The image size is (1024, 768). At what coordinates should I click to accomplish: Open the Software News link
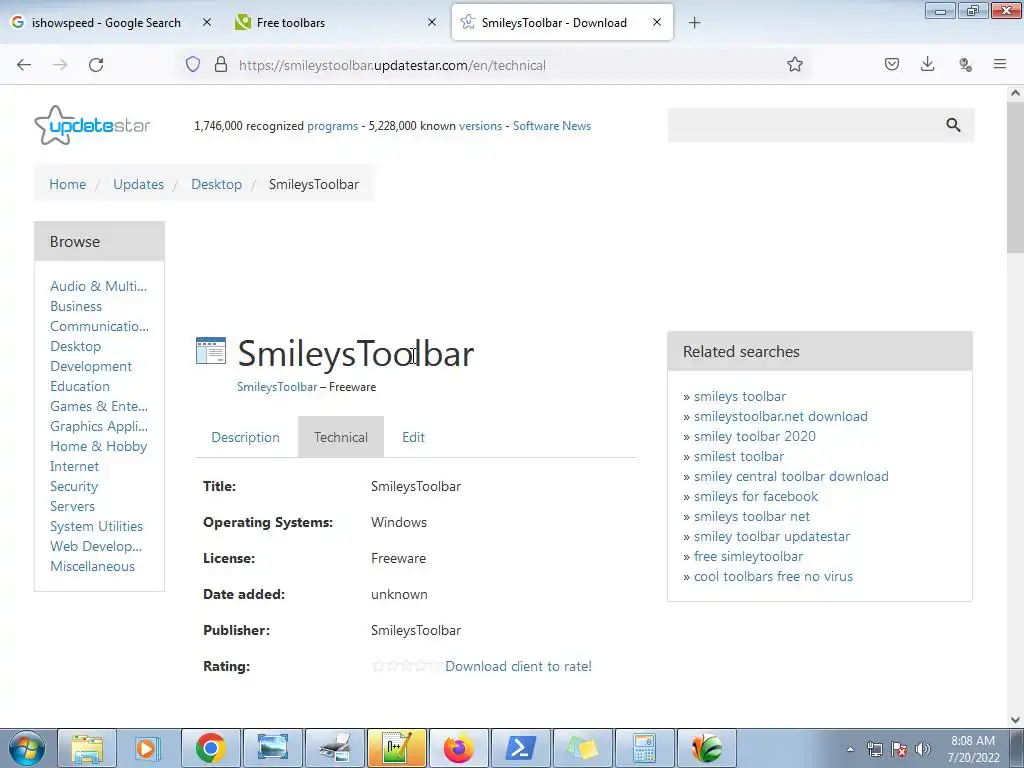tap(552, 126)
